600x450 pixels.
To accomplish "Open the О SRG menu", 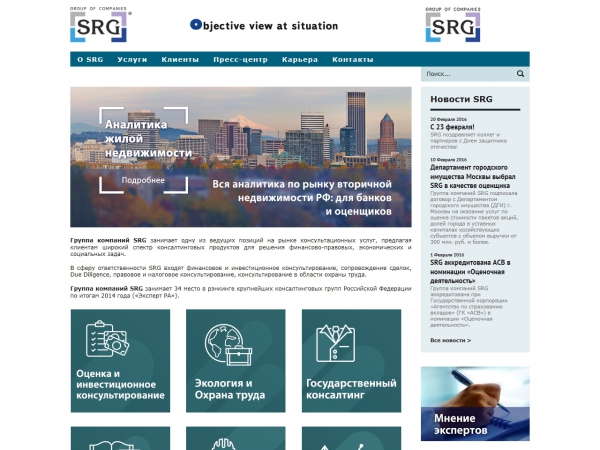I will click(90, 59).
